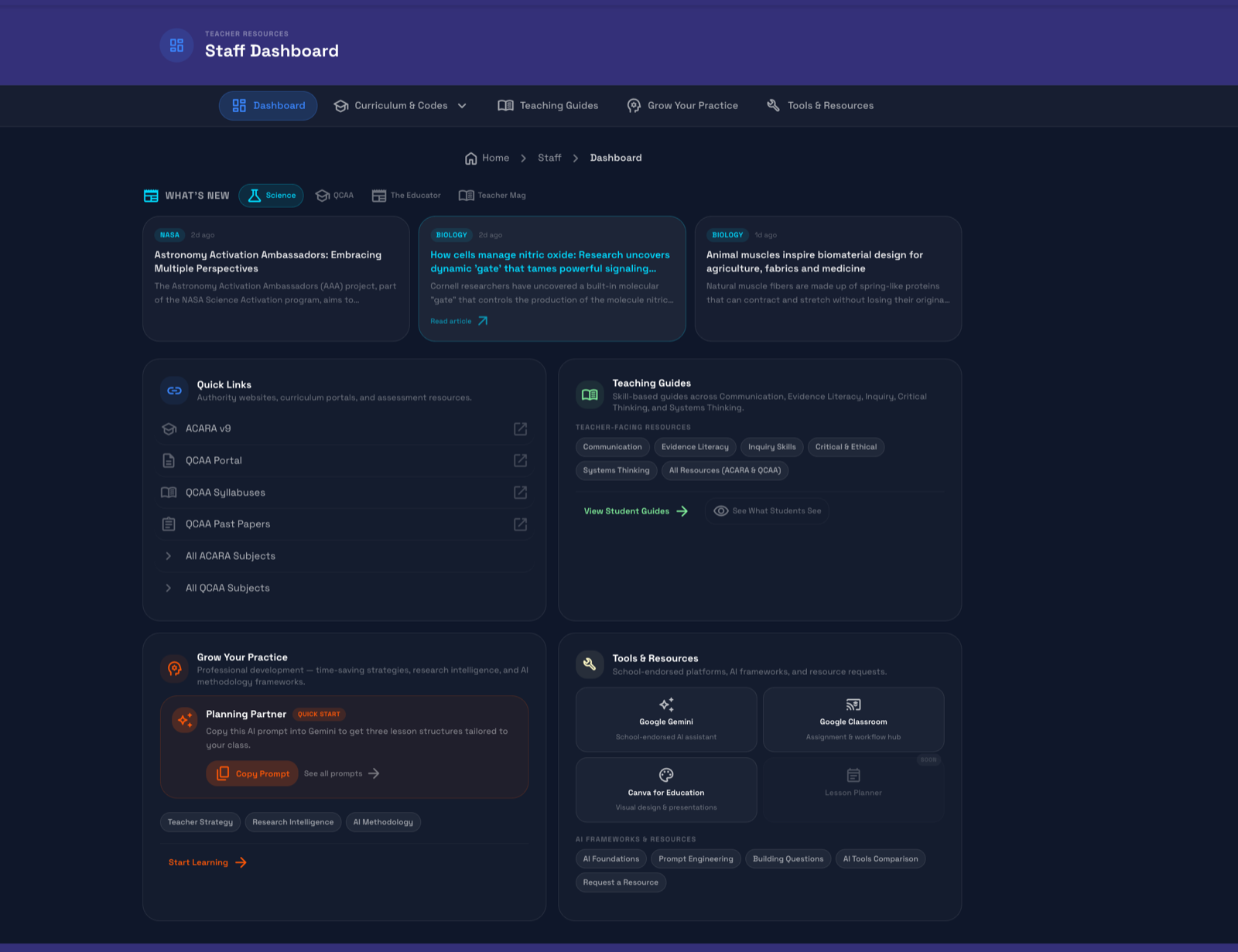
Task: Click the Read article arrow icon
Action: (x=483, y=321)
